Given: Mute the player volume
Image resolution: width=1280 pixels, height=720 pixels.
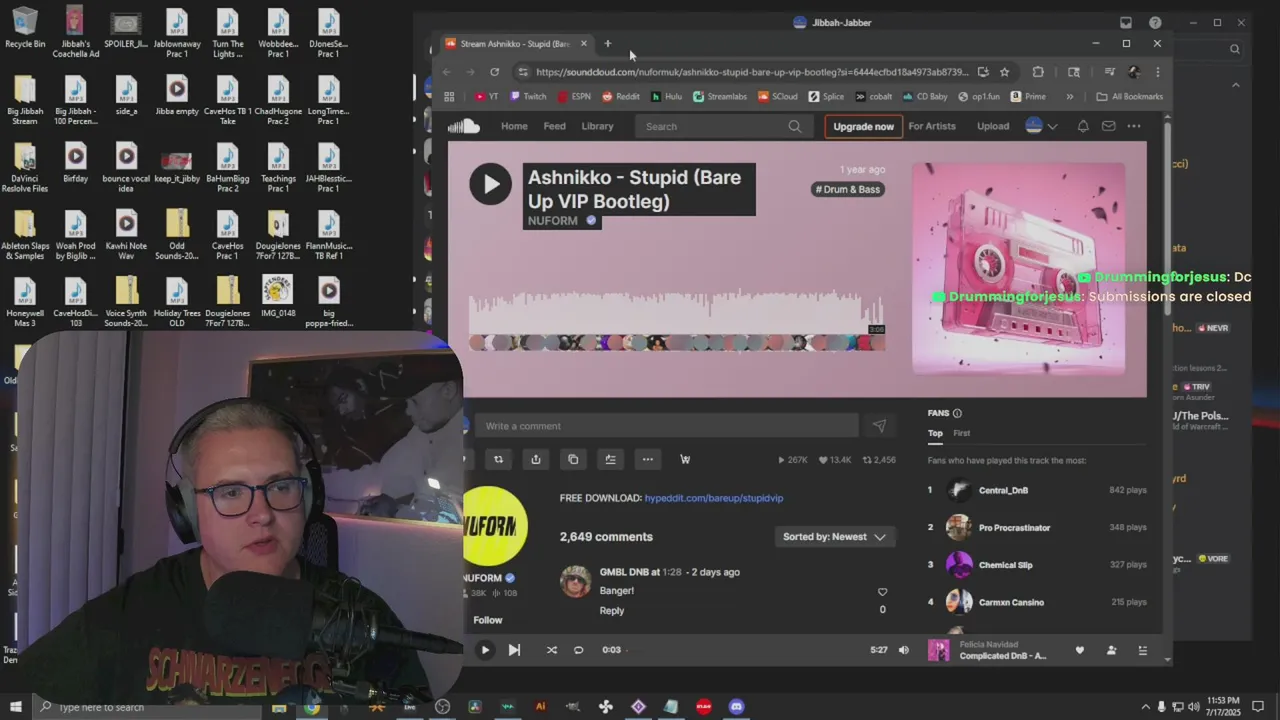Looking at the screenshot, I should (903, 650).
